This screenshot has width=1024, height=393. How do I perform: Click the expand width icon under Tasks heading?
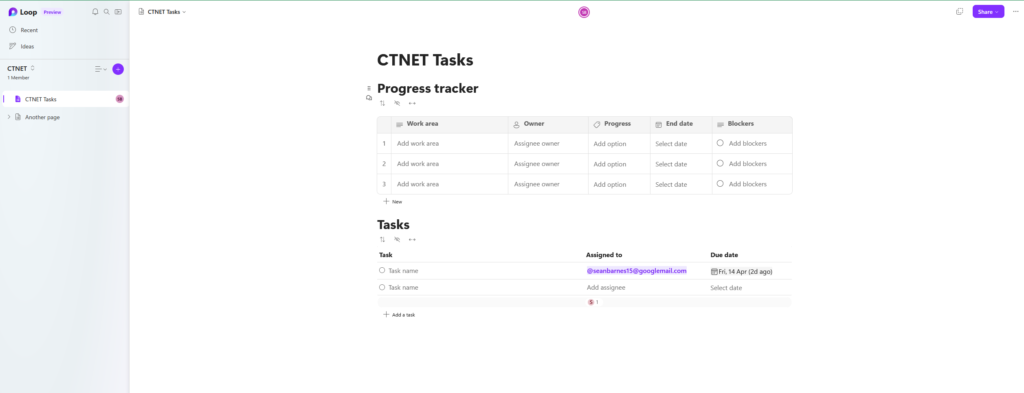click(412, 240)
